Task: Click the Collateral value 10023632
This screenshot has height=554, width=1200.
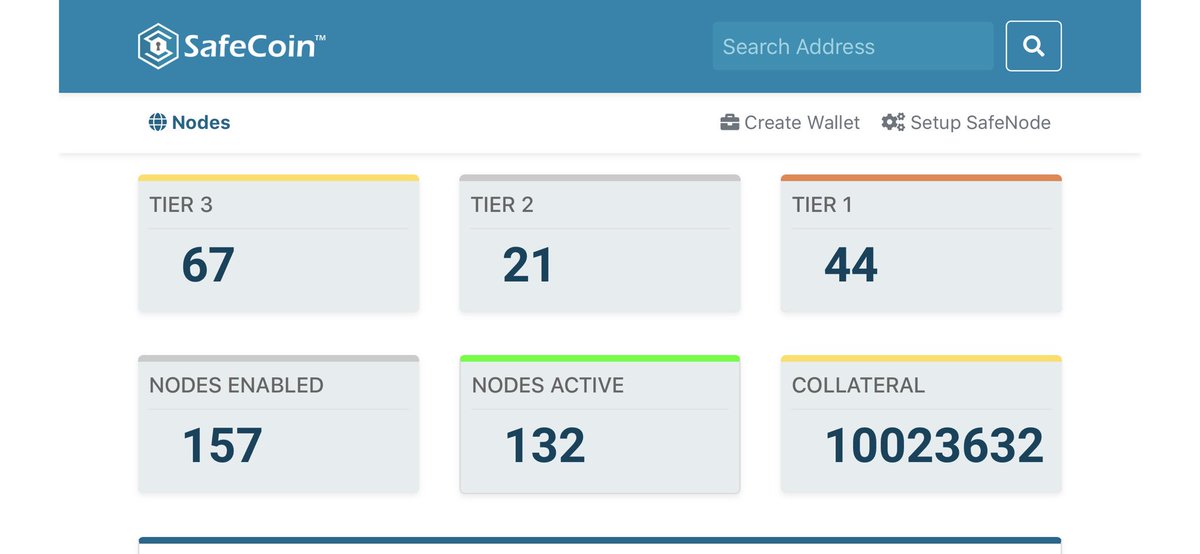Action: point(934,446)
